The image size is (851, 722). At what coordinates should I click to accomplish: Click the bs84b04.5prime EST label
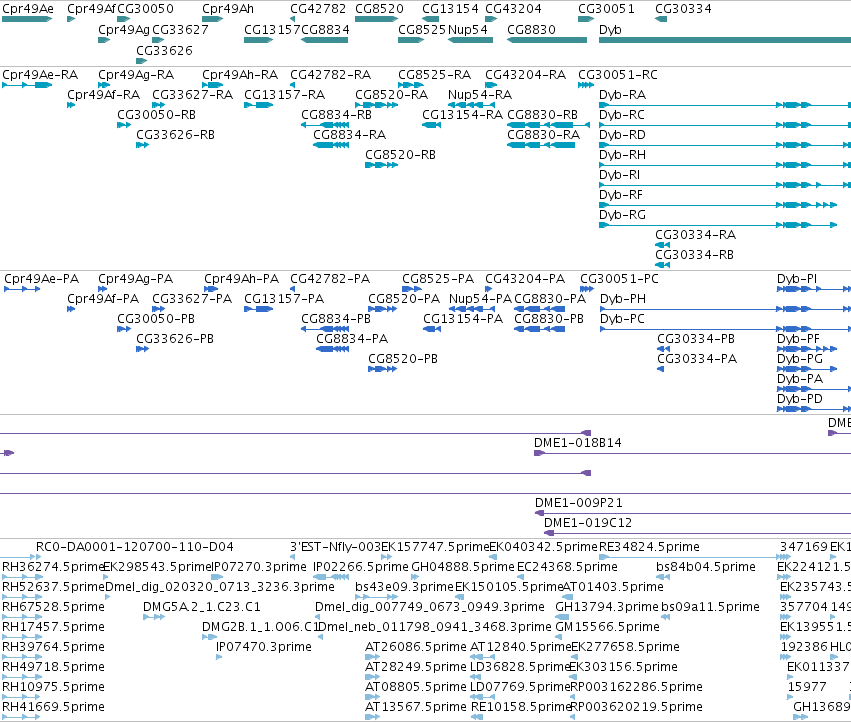coord(706,567)
